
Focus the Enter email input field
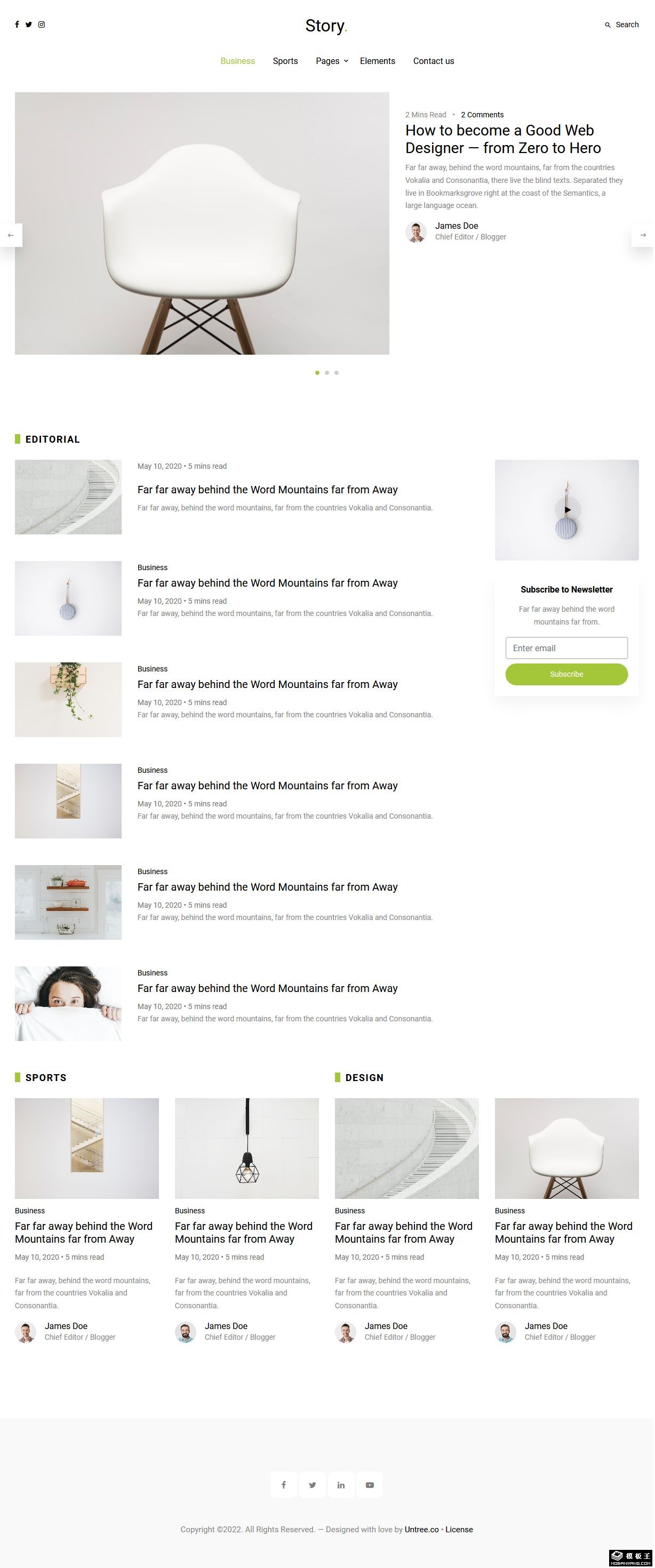567,647
